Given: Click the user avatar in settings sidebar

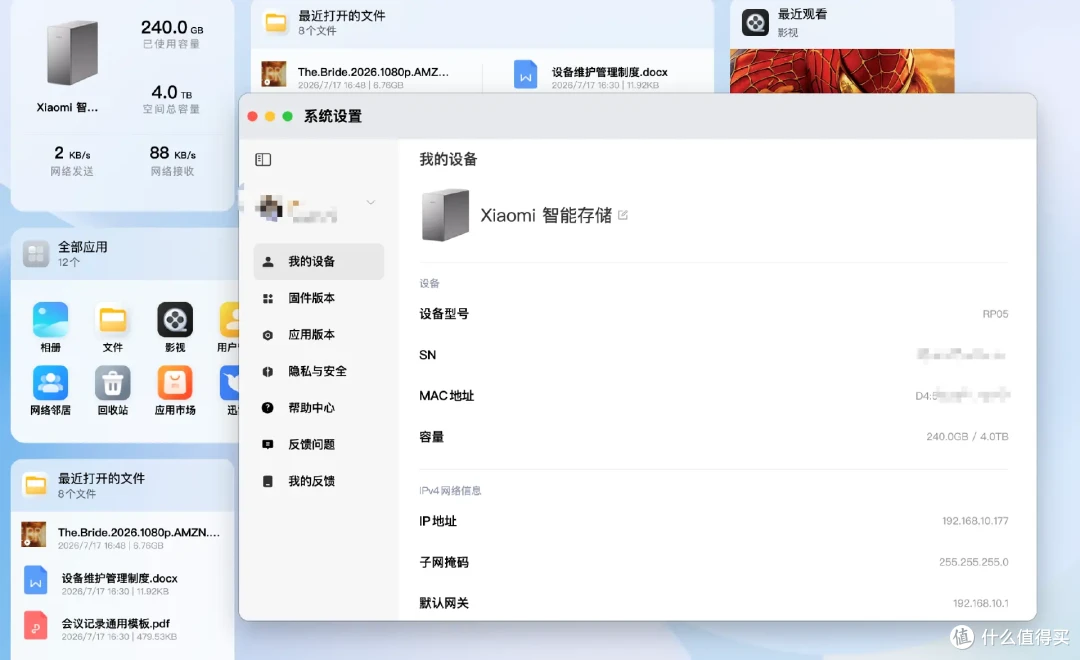Looking at the screenshot, I should [x=269, y=207].
